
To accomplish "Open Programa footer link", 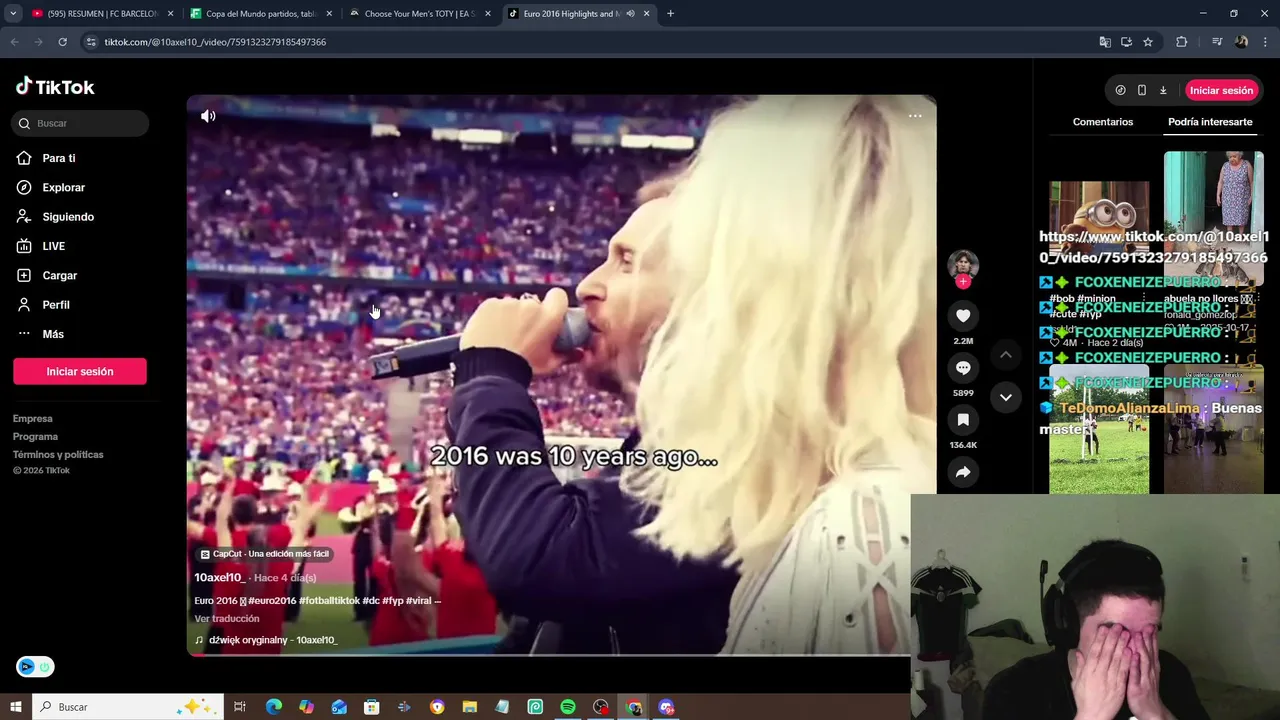I will click(x=35, y=437).
